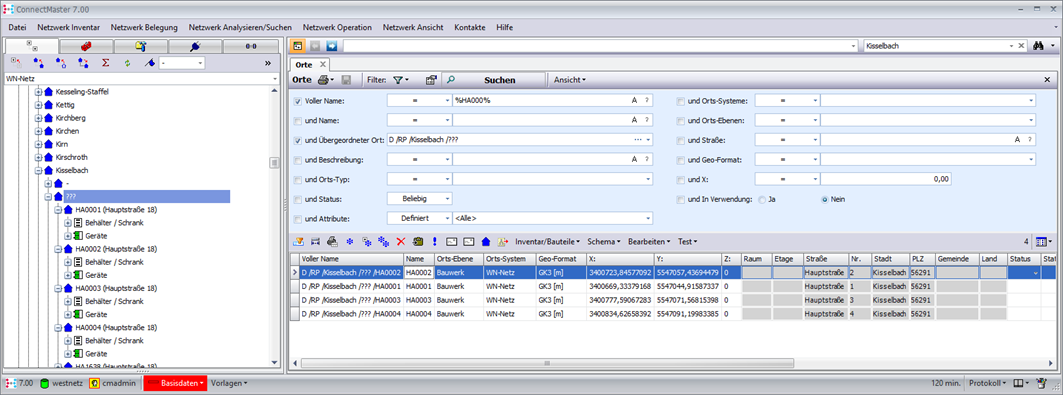Click the binoculars search icon
Screen dimensions: 1063x395
coord(1038,46)
